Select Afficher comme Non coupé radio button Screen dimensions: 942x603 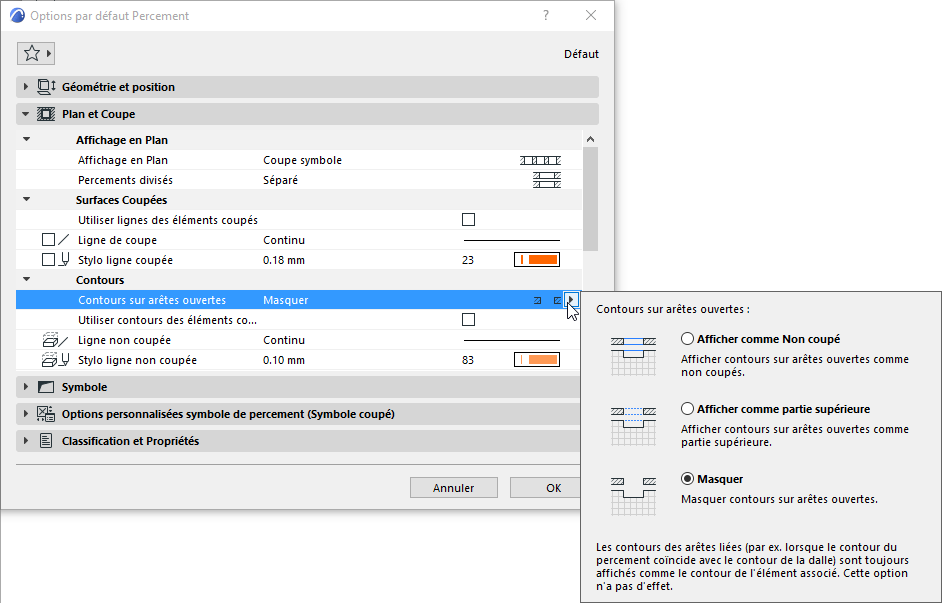(687, 339)
